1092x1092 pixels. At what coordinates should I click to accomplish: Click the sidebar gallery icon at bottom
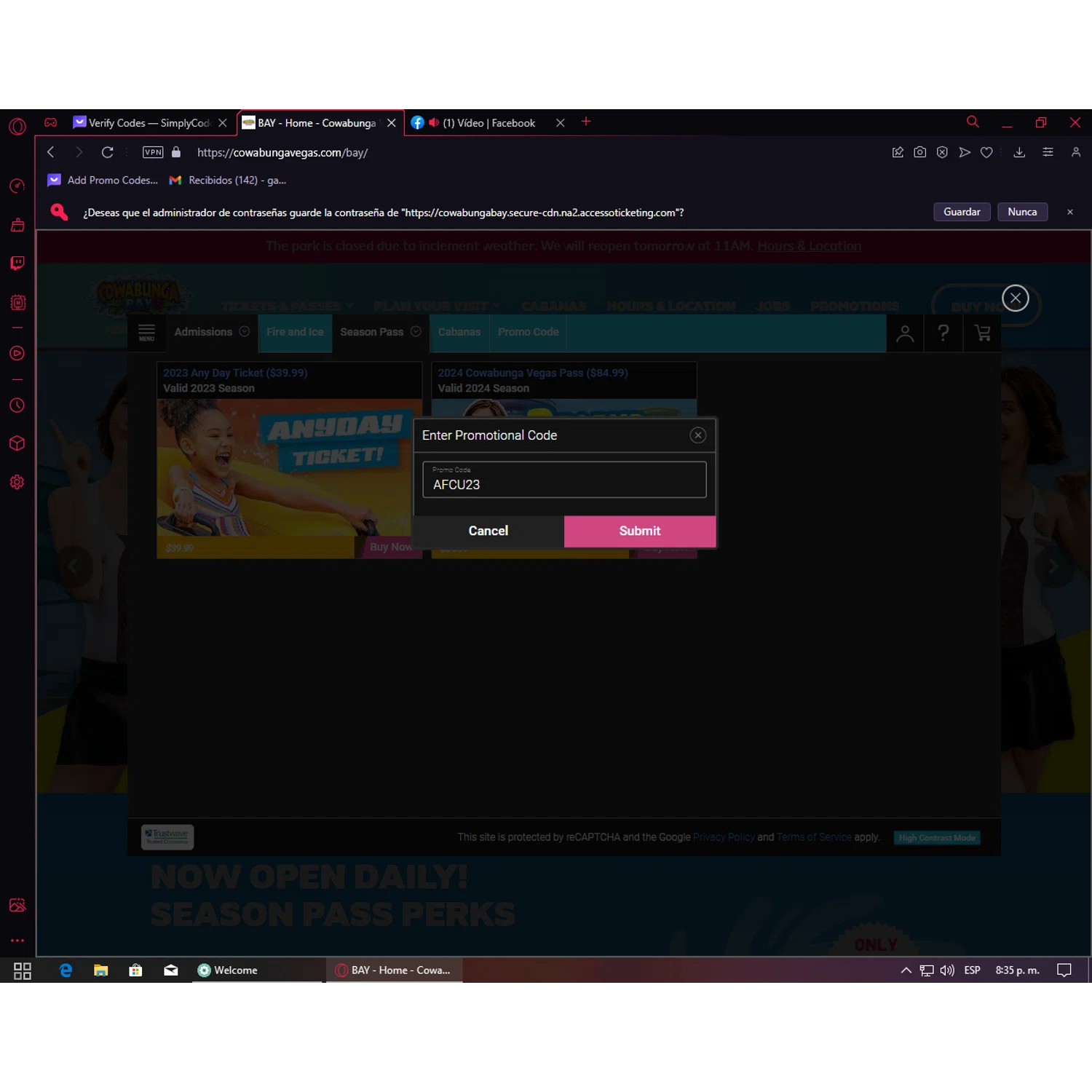pyautogui.click(x=17, y=905)
